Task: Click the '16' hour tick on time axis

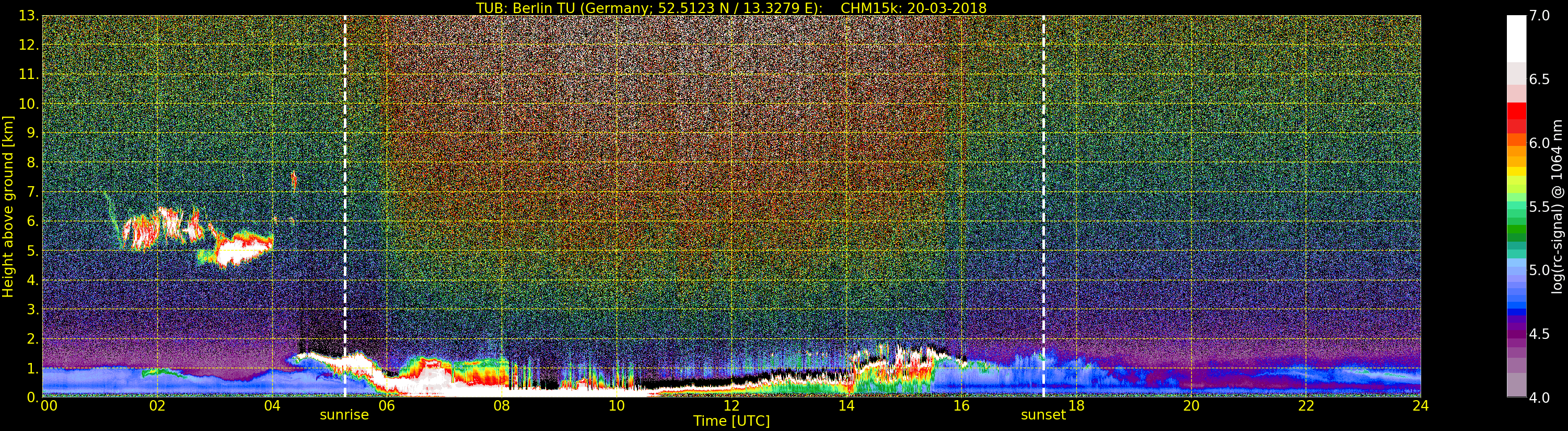Action: [961, 406]
